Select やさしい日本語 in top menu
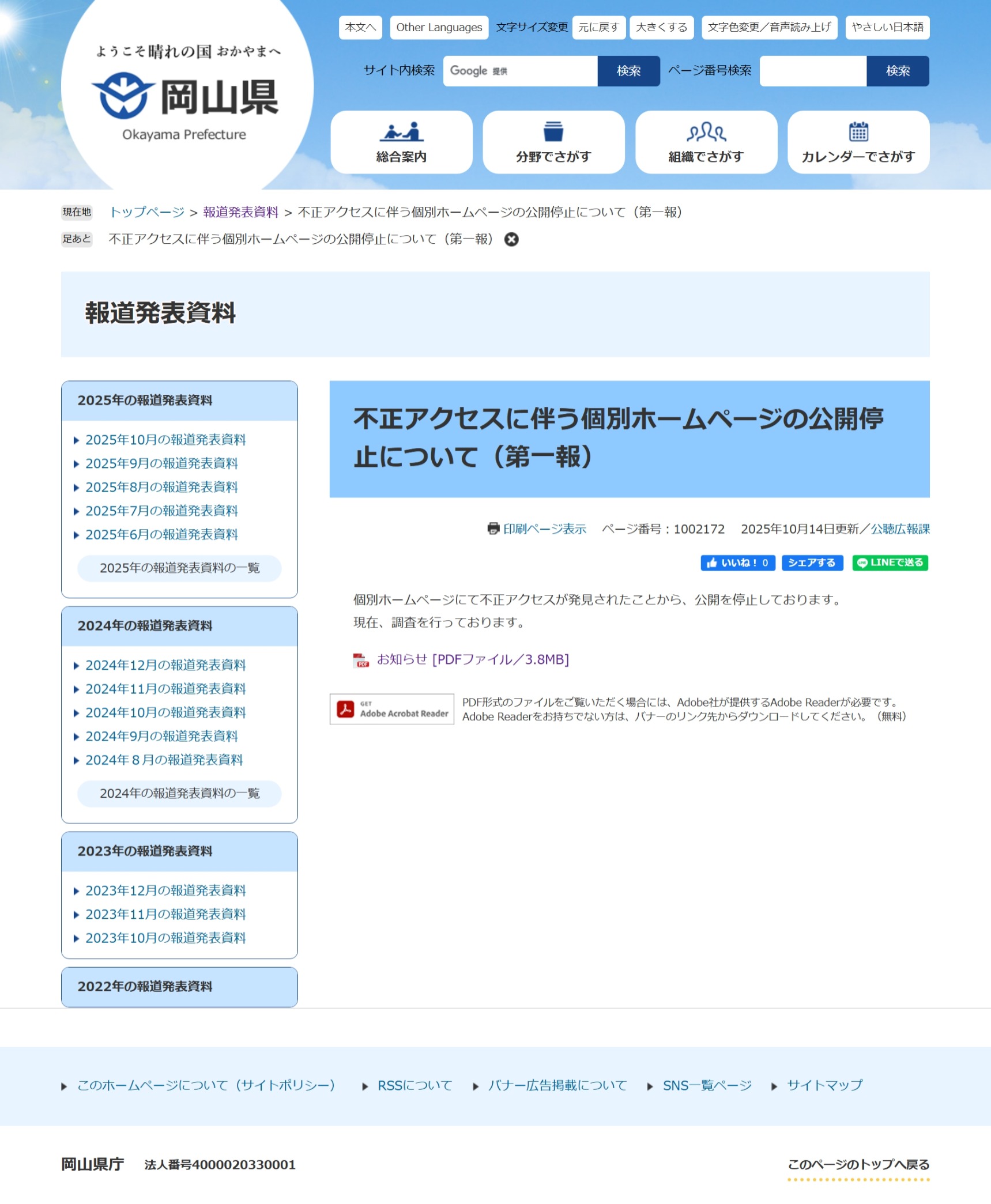 (x=887, y=28)
